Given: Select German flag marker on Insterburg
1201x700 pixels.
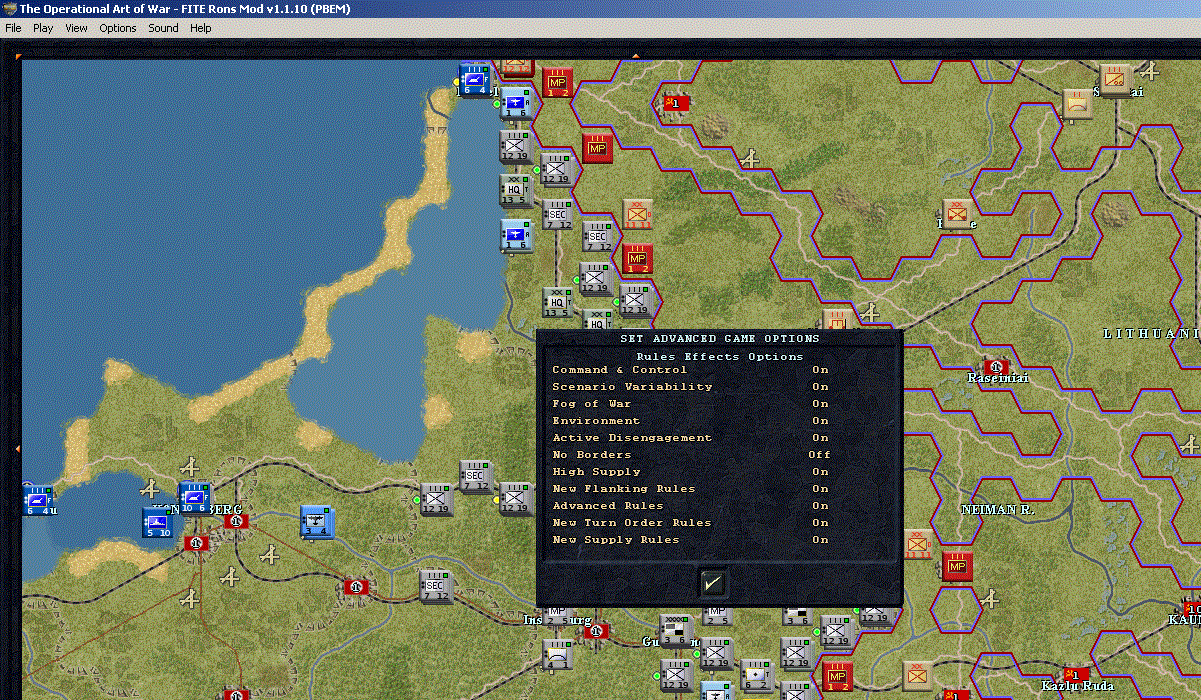Looking at the screenshot, I should 597,631.
